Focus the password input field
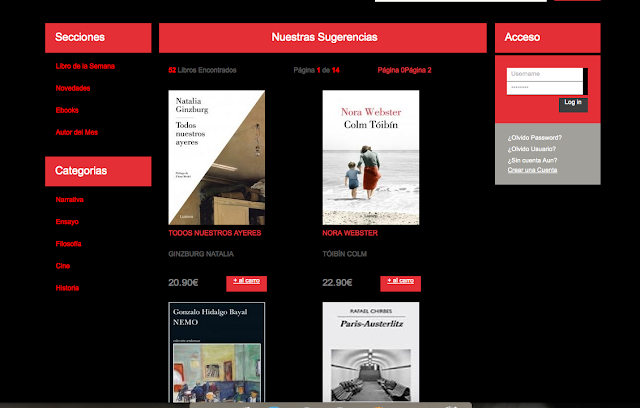 point(544,88)
